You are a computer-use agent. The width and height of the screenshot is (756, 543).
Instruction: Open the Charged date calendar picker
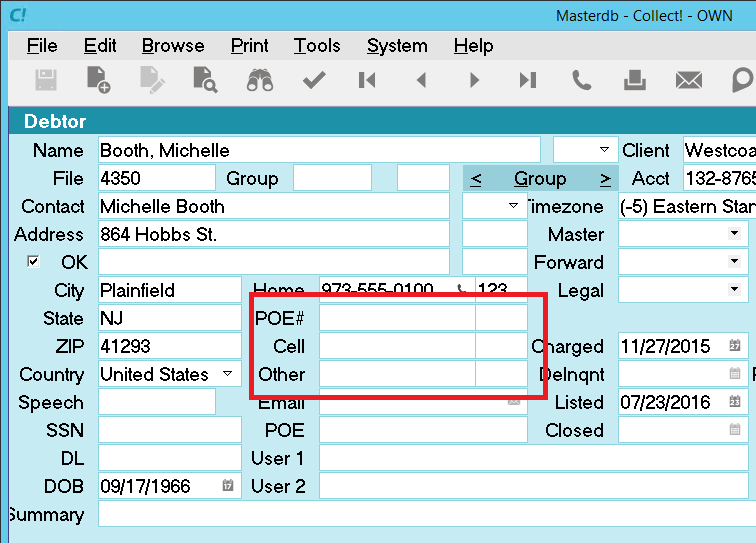pos(734,346)
